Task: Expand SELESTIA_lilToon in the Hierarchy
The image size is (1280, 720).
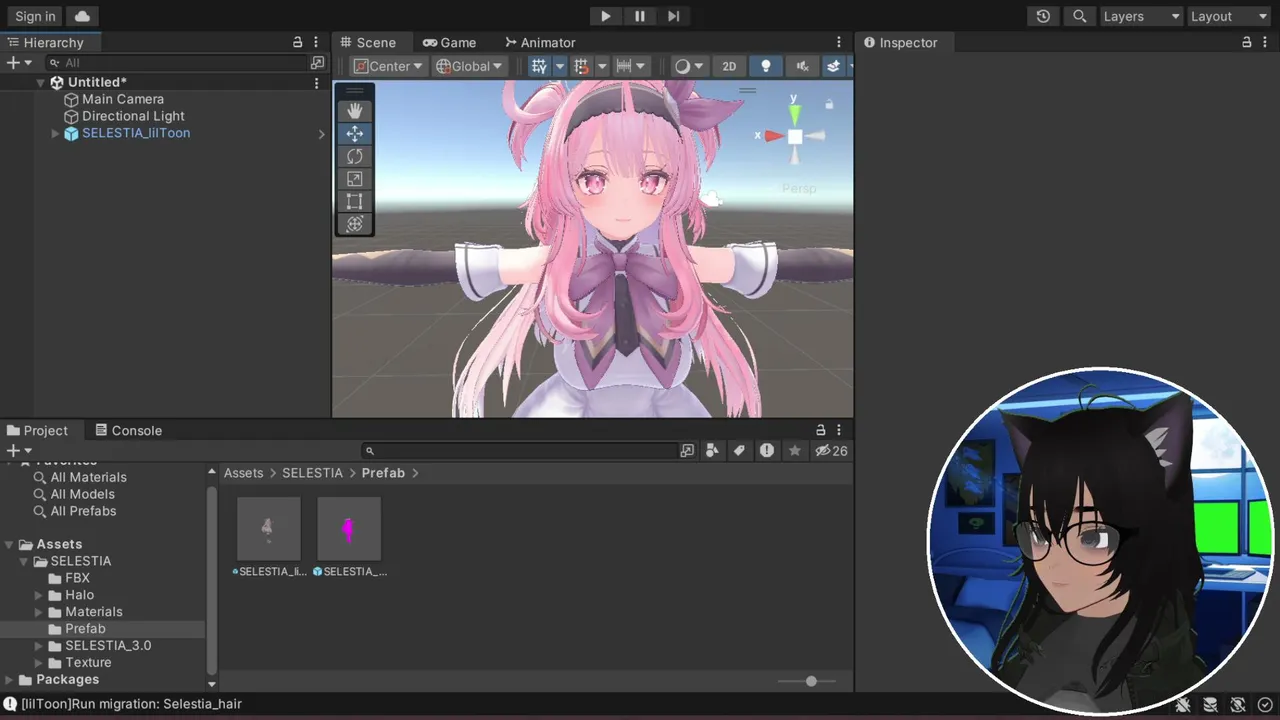Action: click(x=55, y=133)
